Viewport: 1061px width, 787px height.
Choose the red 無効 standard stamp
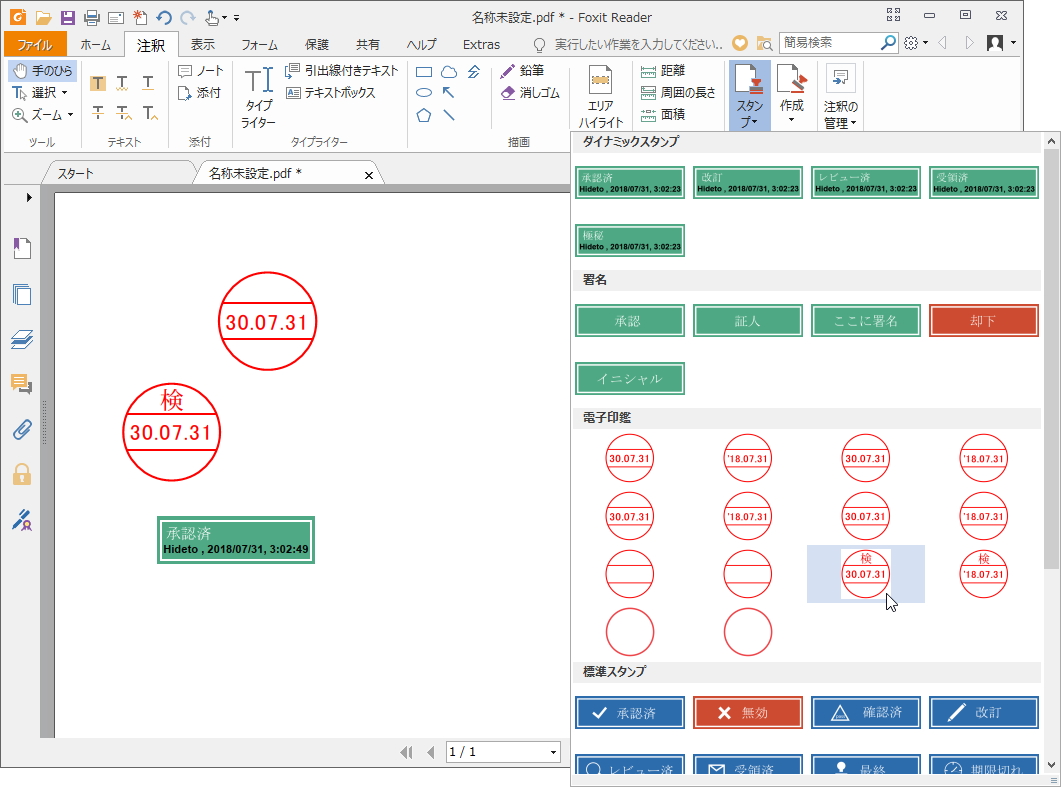pyautogui.click(x=748, y=713)
